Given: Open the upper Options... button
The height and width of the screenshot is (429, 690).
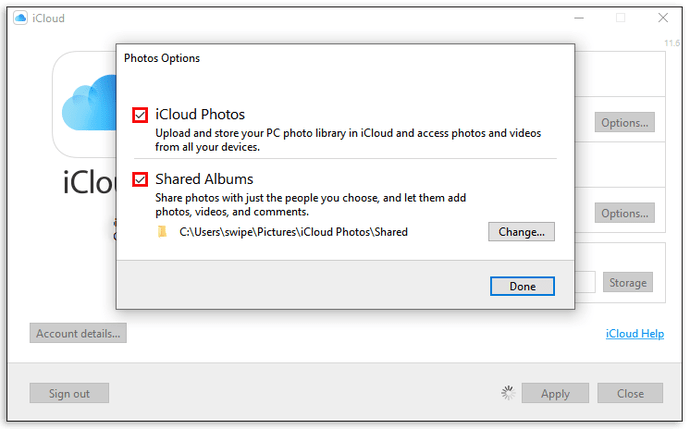Looking at the screenshot, I should click(624, 122).
